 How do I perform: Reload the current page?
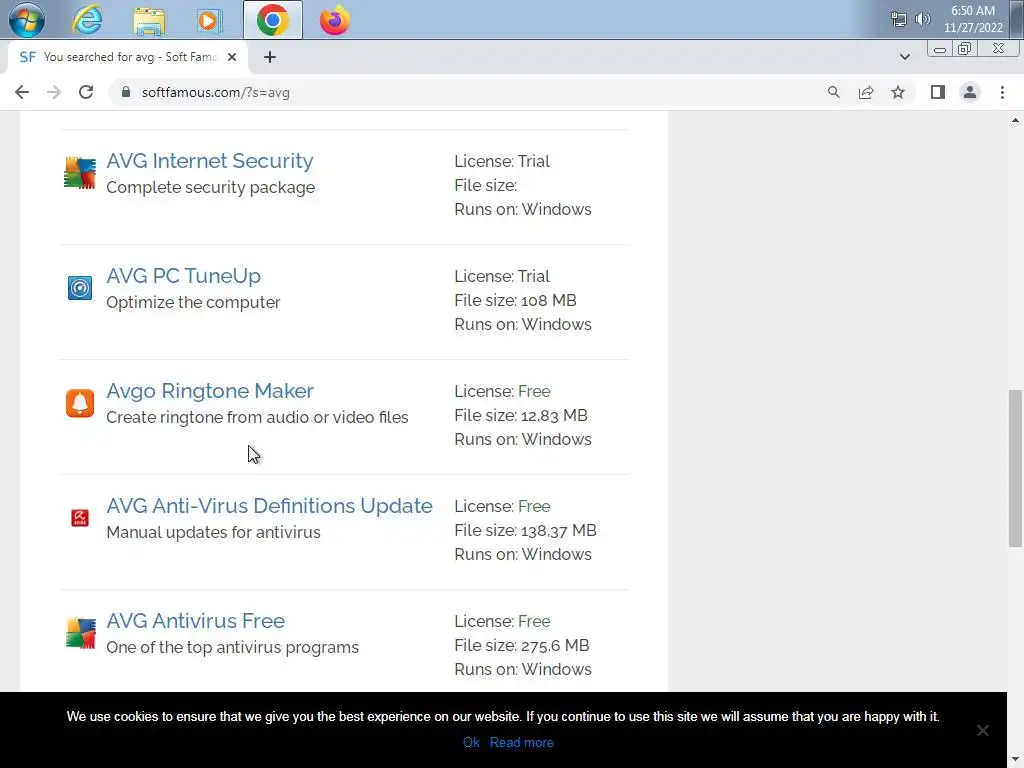pos(86,93)
